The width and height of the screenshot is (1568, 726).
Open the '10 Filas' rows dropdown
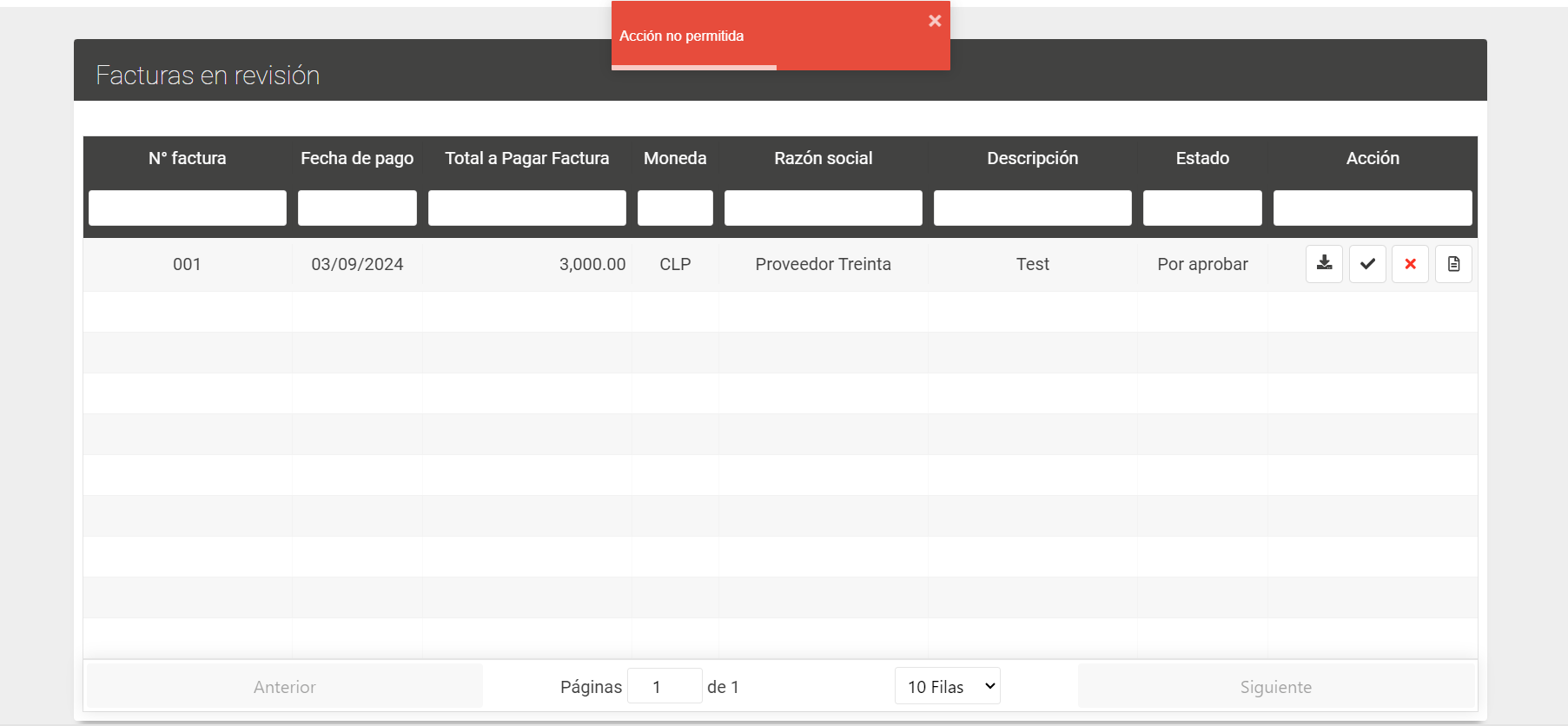point(948,686)
